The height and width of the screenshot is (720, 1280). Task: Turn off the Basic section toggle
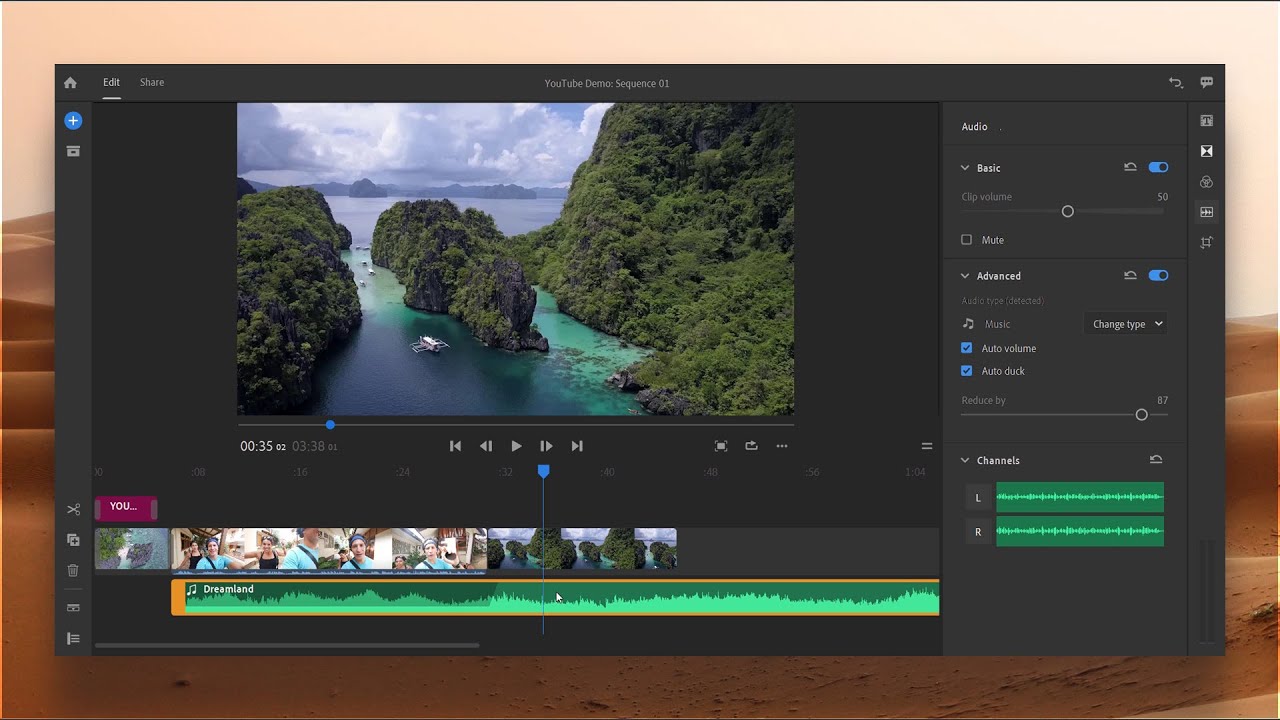[x=1158, y=168]
